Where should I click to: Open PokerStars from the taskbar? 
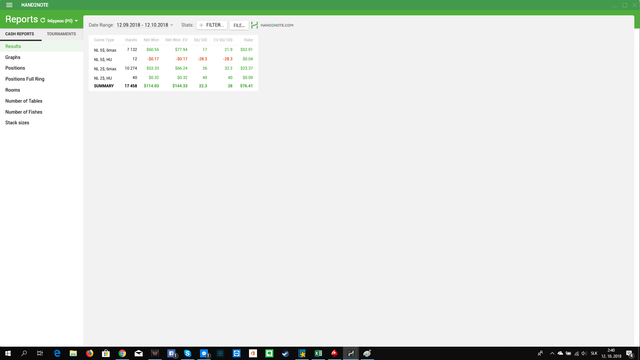pos(334,353)
